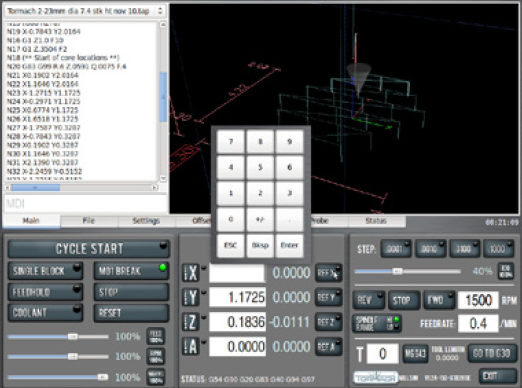Click the Feedrate field showing 0.4
The height and width of the screenshot is (388, 522).
[x=478, y=324]
